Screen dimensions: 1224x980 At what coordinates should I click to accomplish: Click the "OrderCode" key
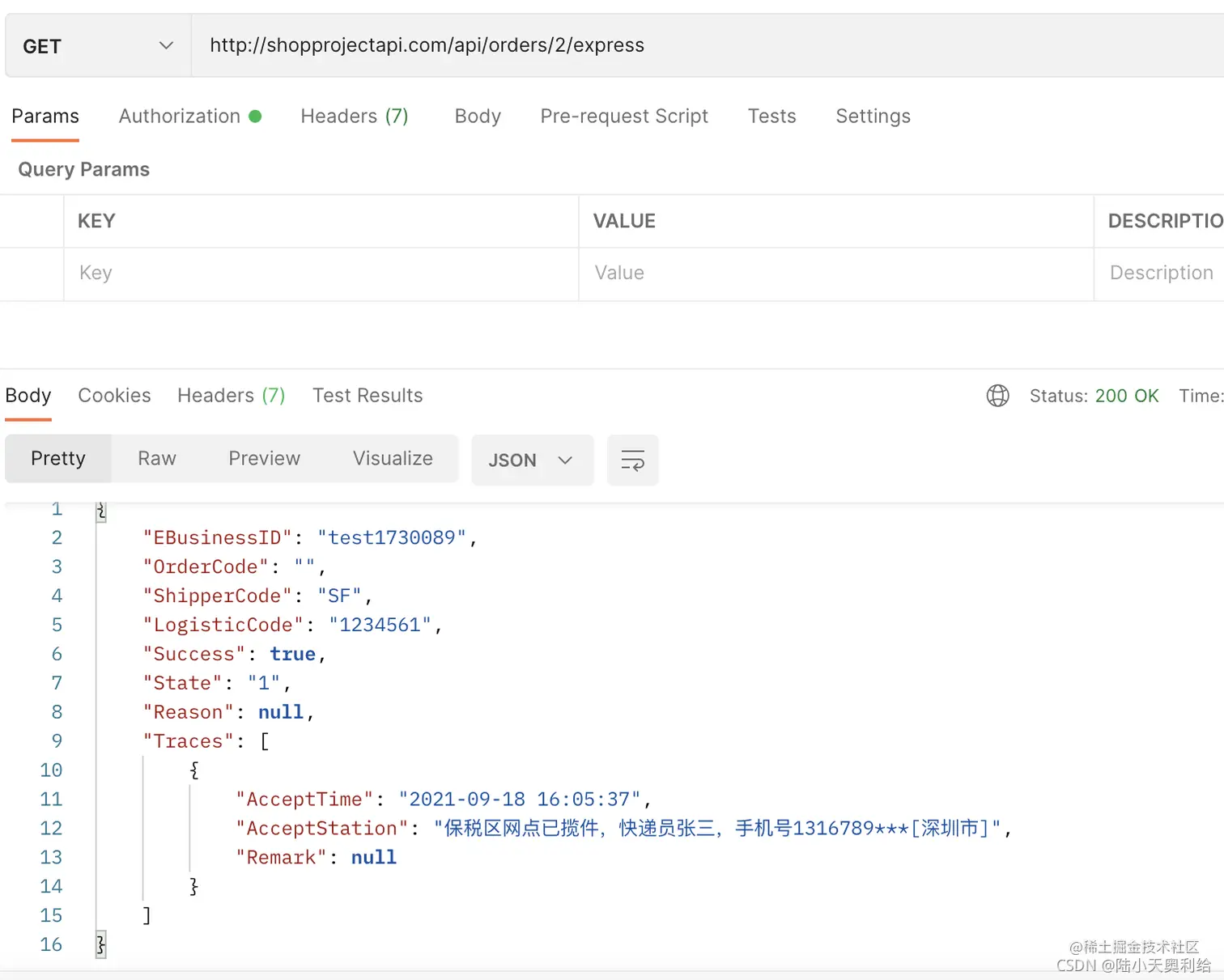point(206,567)
